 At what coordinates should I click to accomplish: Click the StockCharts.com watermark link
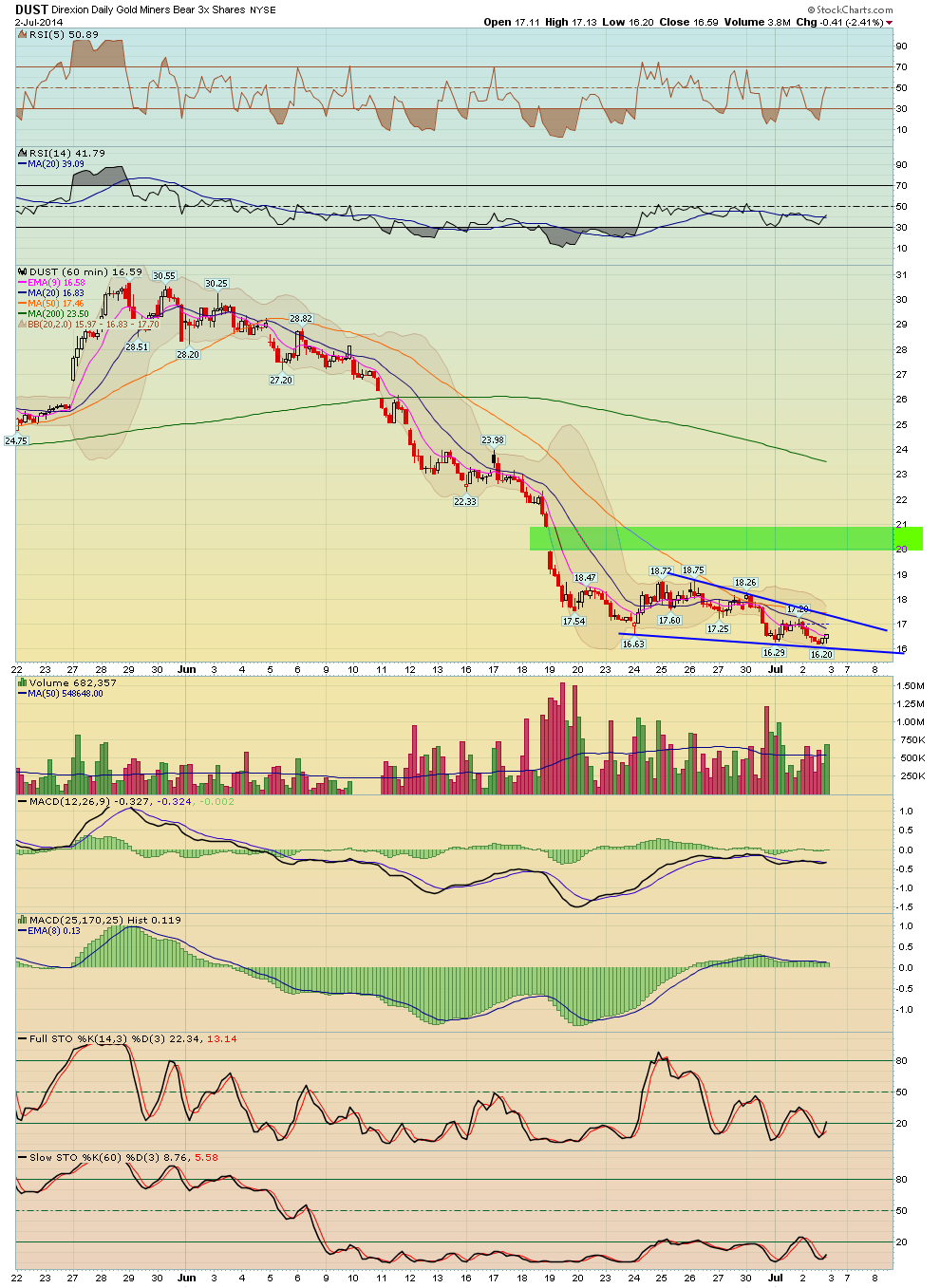click(x=855, y=10)
